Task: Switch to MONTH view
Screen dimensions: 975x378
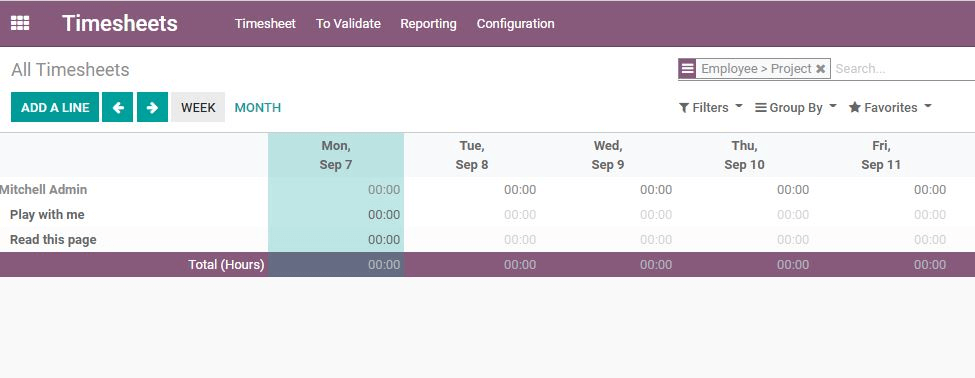Action: (257, 108)
